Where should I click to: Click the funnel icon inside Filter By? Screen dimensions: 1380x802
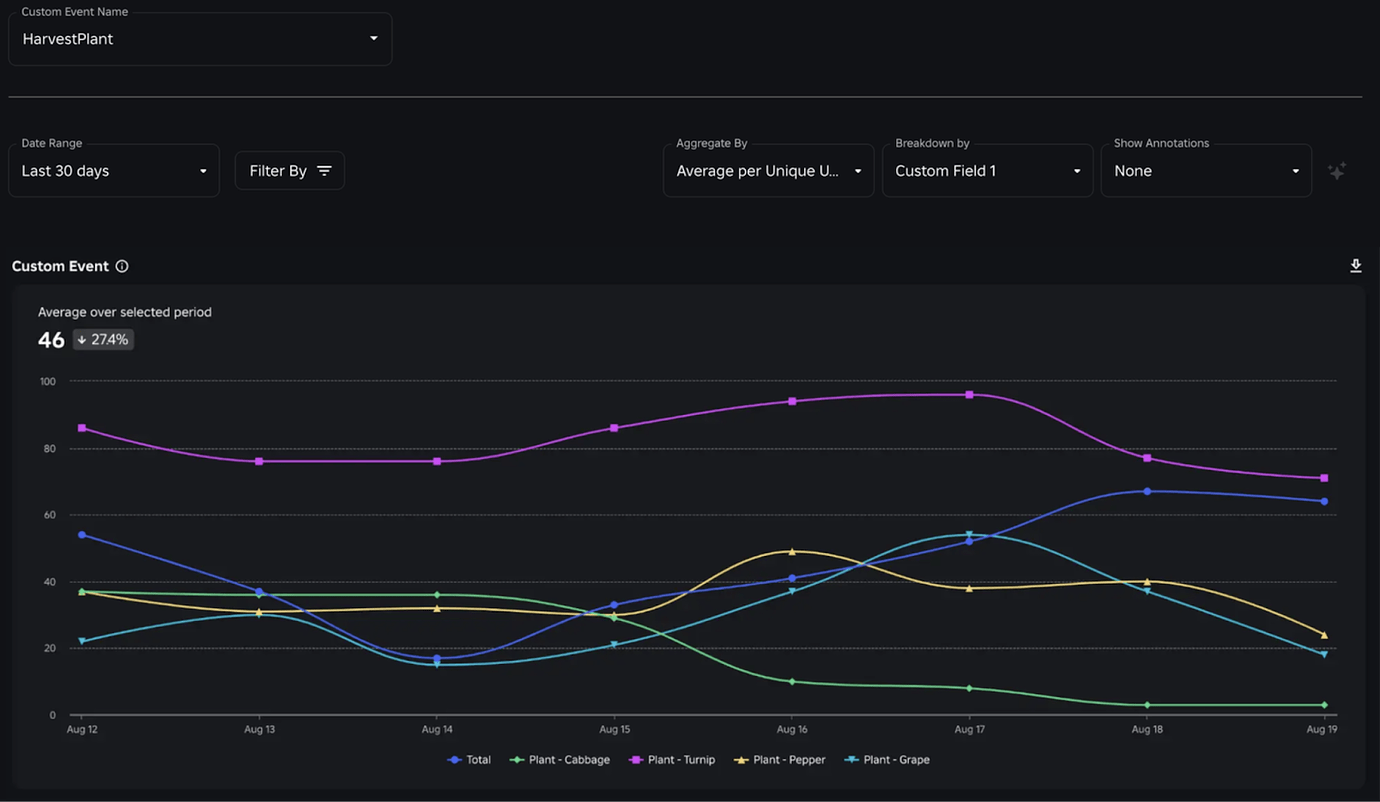pos(325,170)
